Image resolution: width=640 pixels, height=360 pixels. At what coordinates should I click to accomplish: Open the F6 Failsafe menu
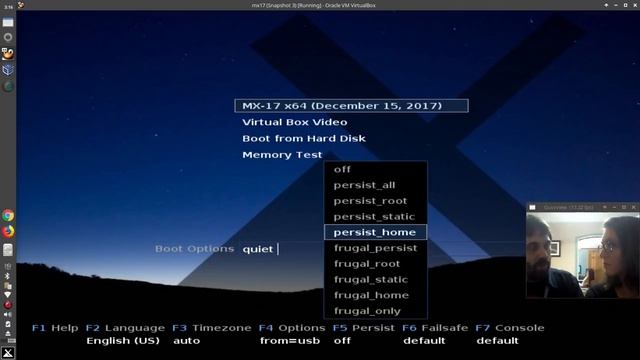point(435,328)
